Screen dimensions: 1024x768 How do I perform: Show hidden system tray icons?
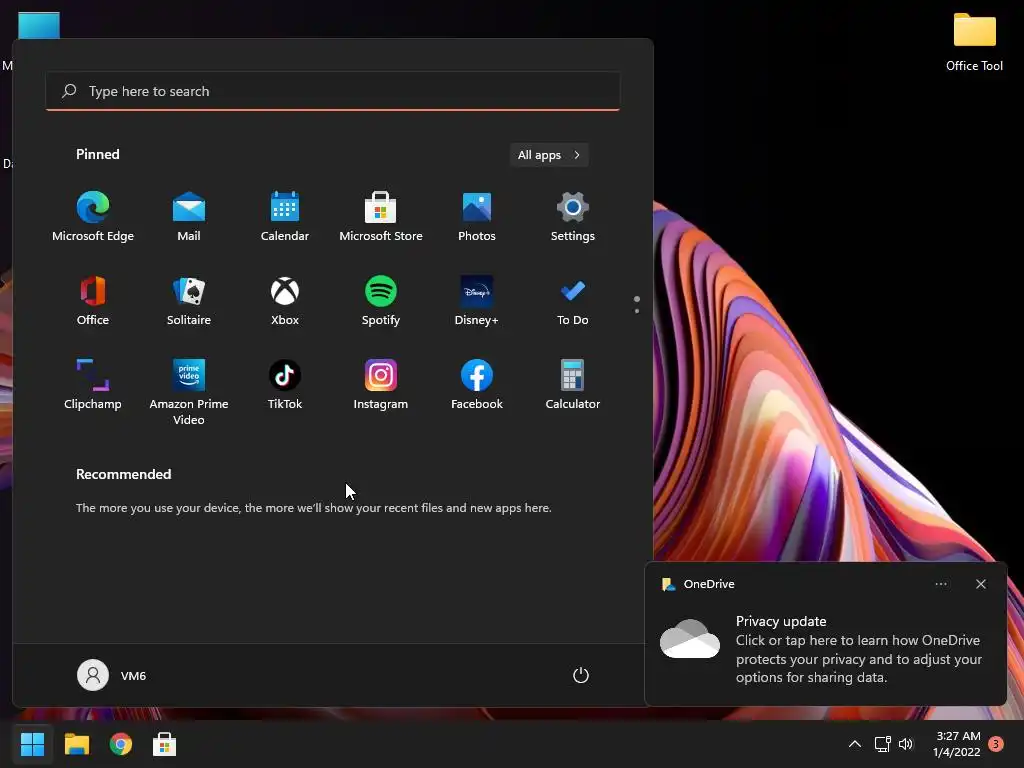pyautogui.click(x=854, y=744)
